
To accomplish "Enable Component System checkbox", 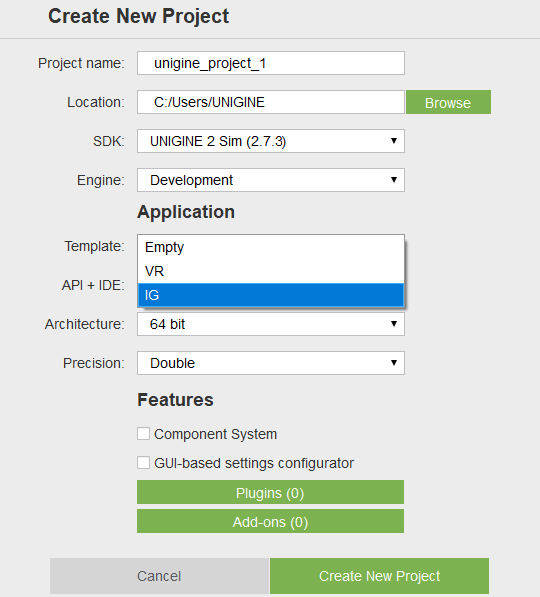I will click(143, 434).
